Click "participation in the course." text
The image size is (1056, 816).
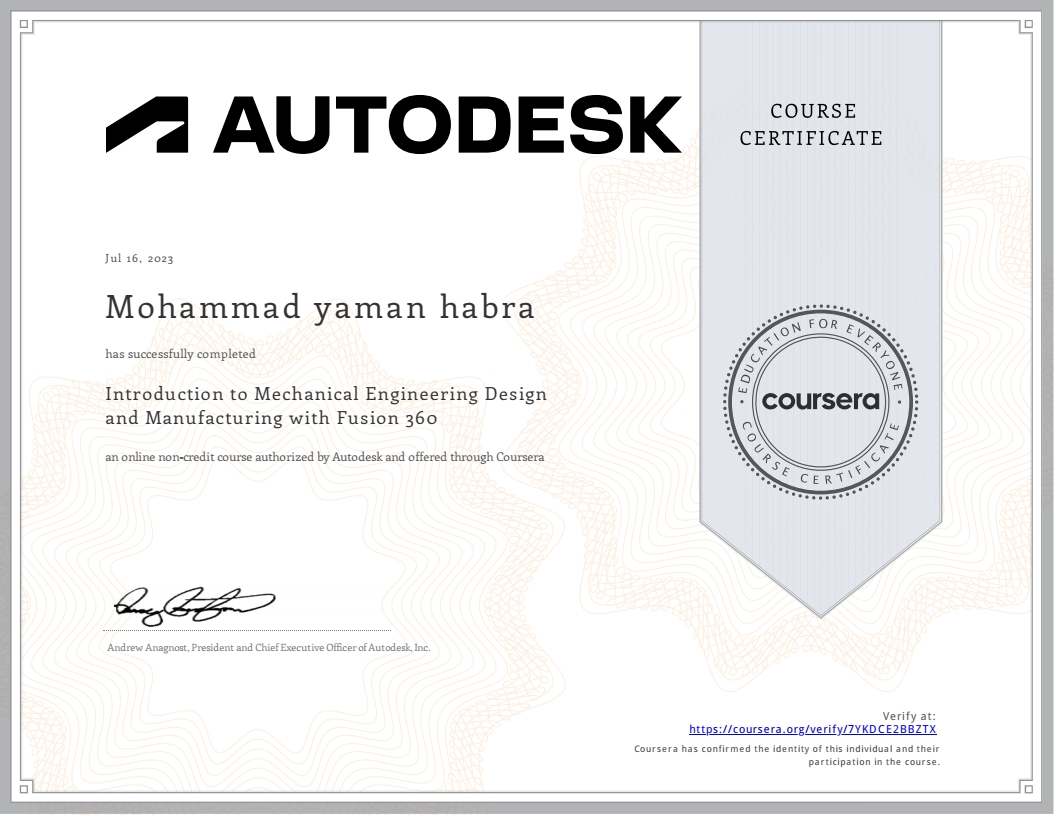(x=874, y=762)
